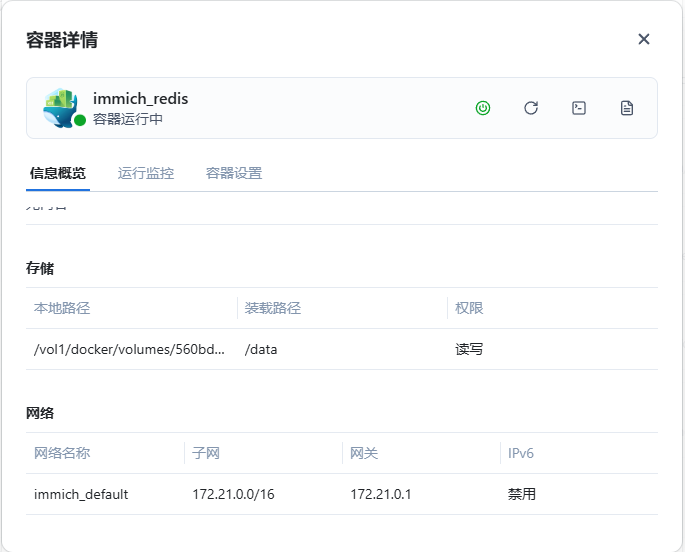Close the container details dialog
The width and height of the screenshot is (685, 552).
(x=644, y=39)
